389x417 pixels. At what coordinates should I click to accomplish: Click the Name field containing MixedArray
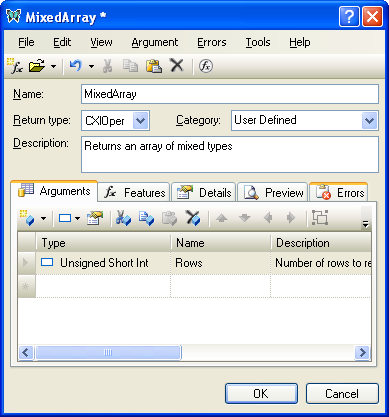[230, 94]
